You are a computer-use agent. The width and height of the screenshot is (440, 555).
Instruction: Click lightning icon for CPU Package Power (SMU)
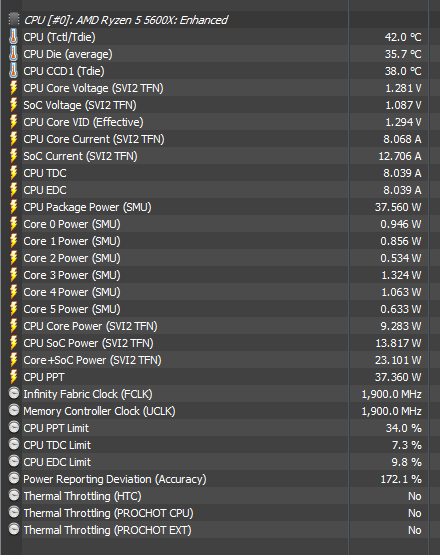tap(13, 207)
